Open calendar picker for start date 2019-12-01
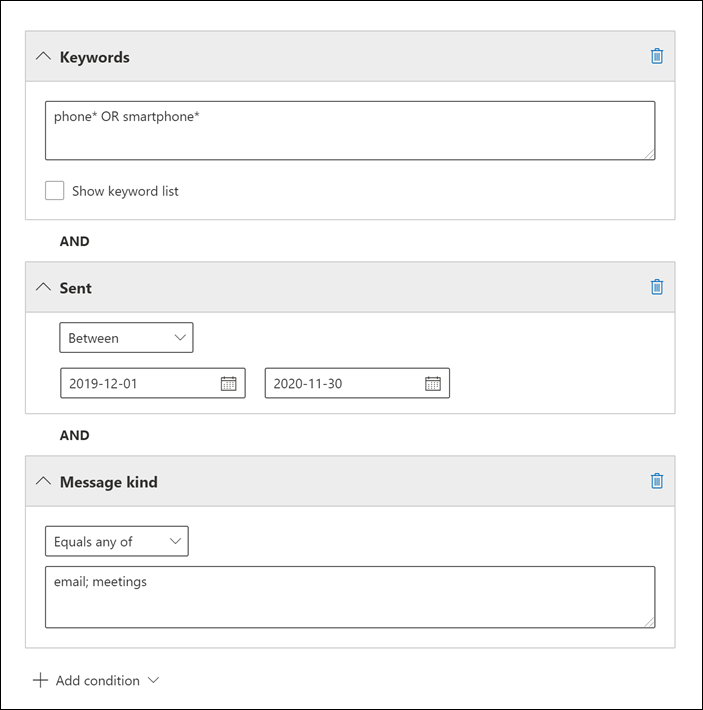 (228, 383)
